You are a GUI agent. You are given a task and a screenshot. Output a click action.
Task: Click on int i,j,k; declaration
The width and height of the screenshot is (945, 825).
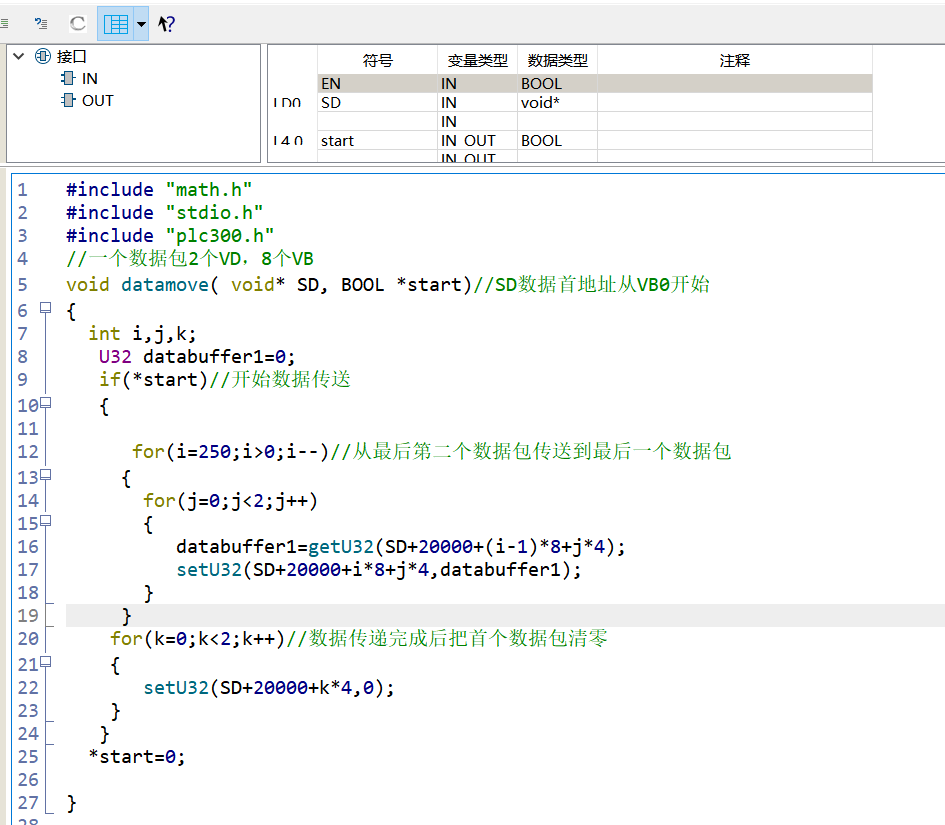pos(142,333)
